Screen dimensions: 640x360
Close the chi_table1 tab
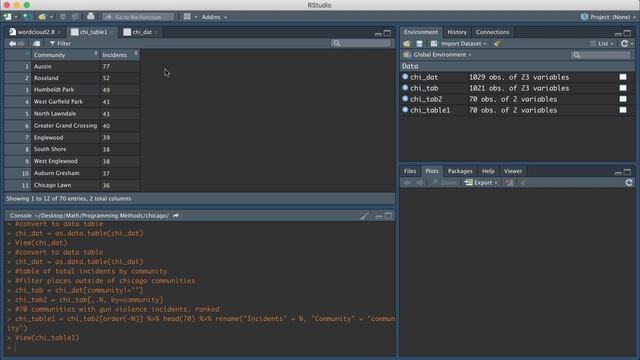[111, 32]
